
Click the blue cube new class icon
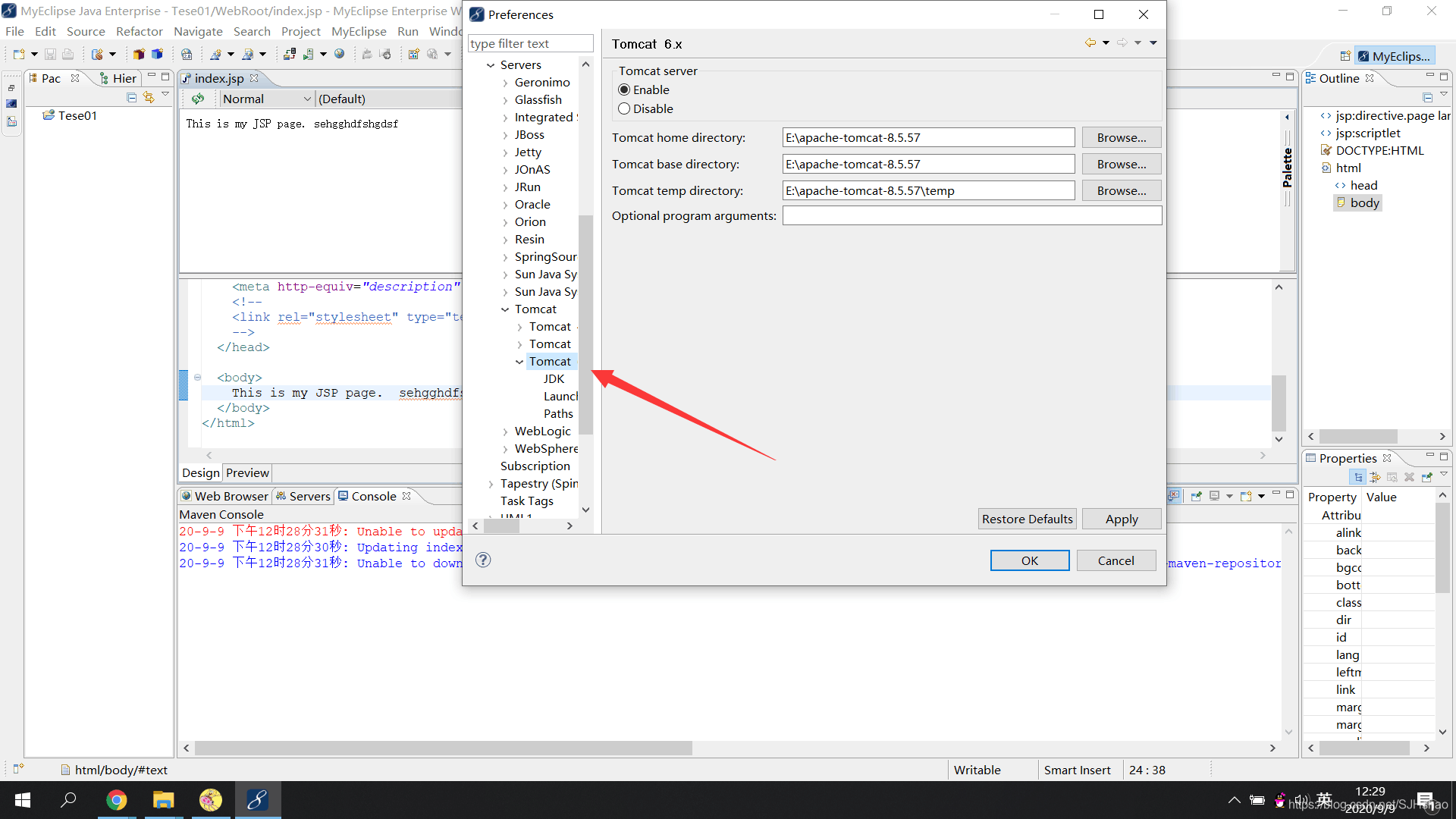click(x=157, y=54)
